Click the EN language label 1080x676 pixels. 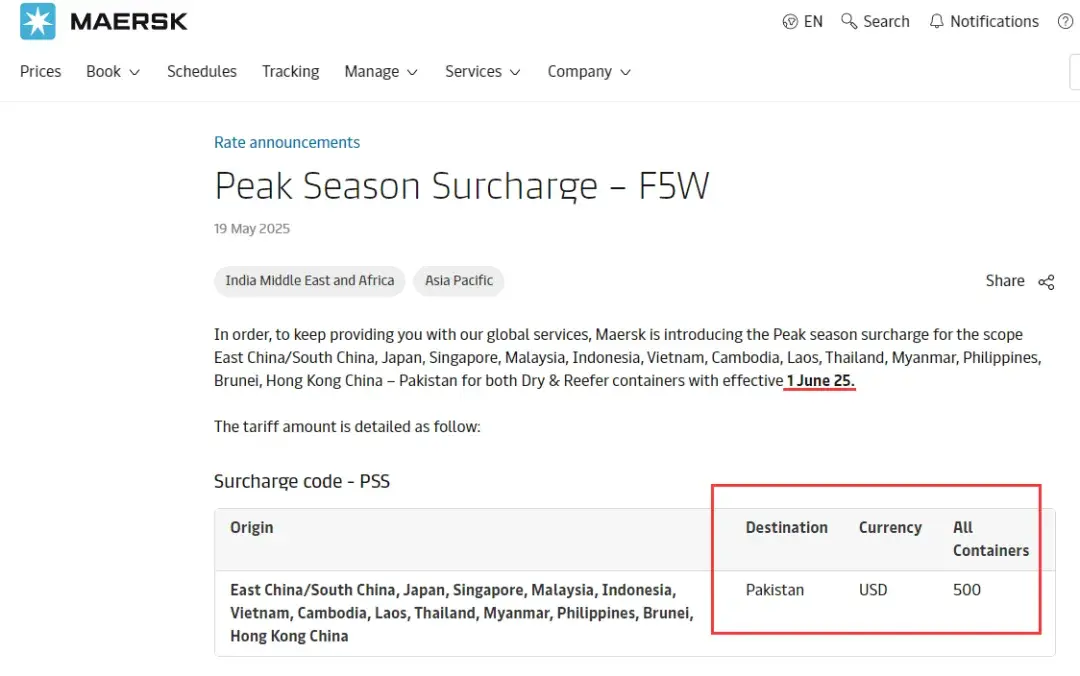pos(813,21)
